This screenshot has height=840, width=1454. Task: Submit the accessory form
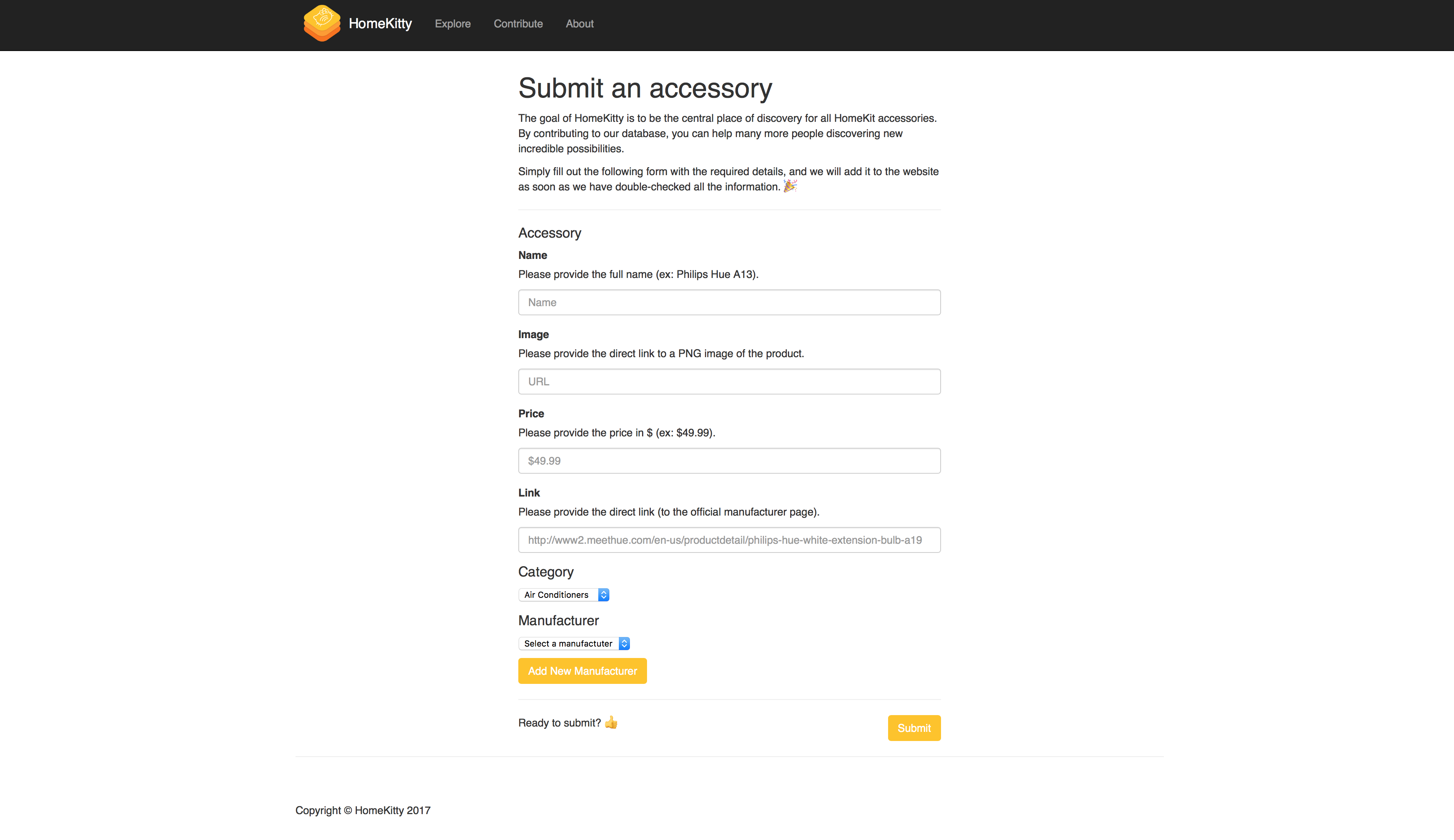(x=914, y=728)
